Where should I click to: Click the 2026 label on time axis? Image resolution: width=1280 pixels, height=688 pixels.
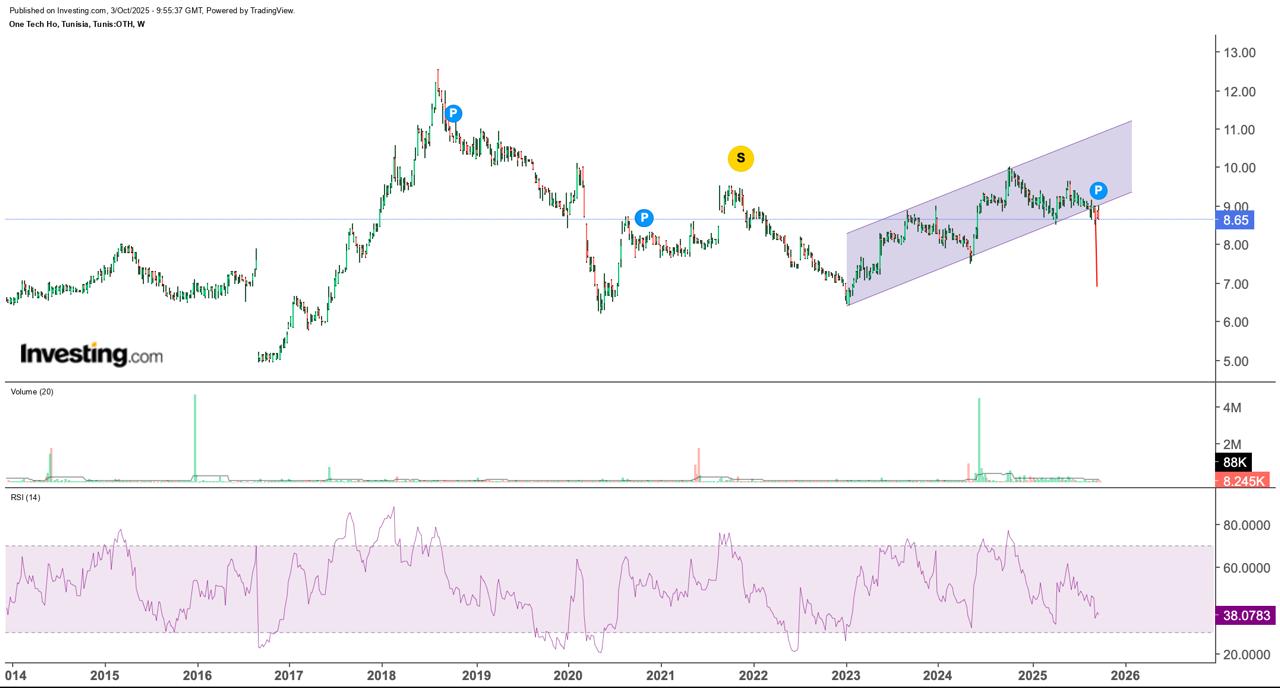[x=1126, y=673]
